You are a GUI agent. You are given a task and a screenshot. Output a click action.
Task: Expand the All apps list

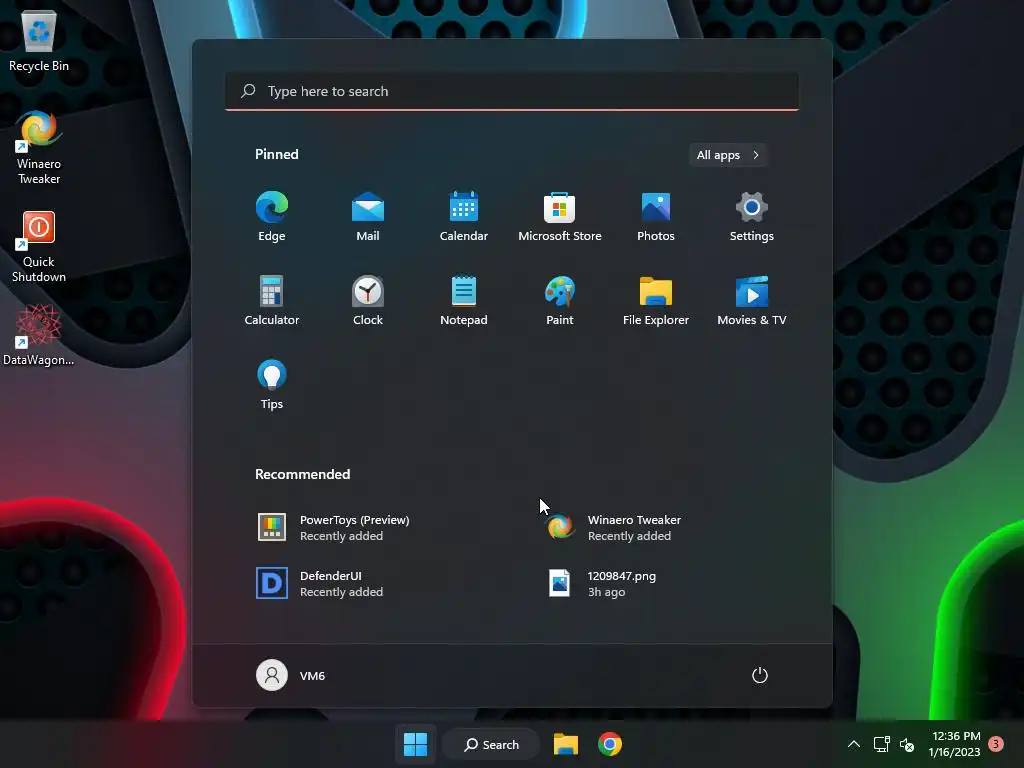point(728,155)
